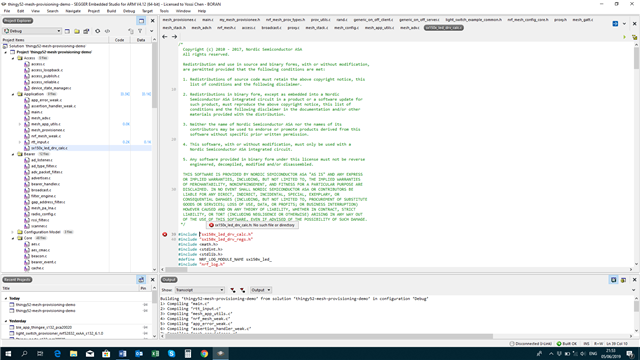This screenshot has width=640, height=360.
Task: Navigate forward with the editor right arrow
Action: click(x=174, y=37)
